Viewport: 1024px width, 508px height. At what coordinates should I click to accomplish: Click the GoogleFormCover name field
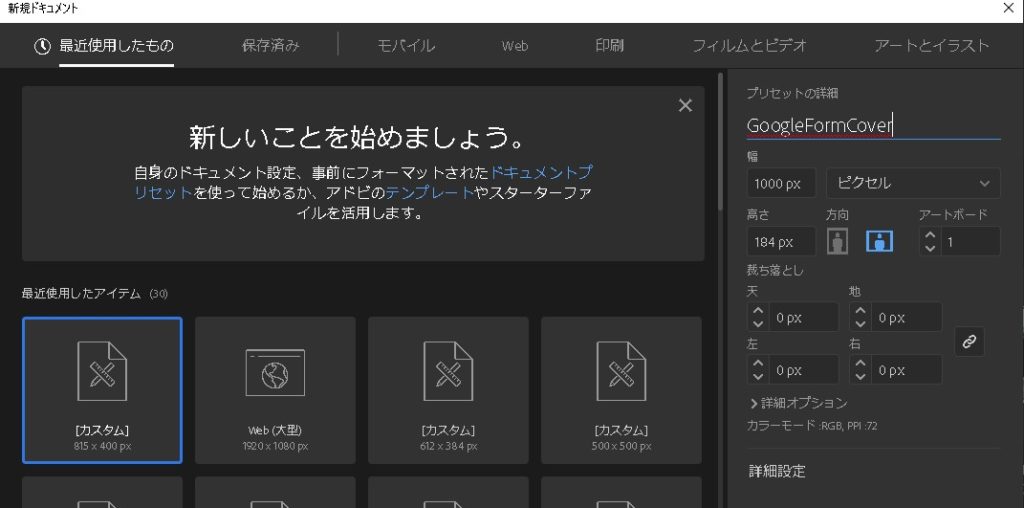(872, 126)
